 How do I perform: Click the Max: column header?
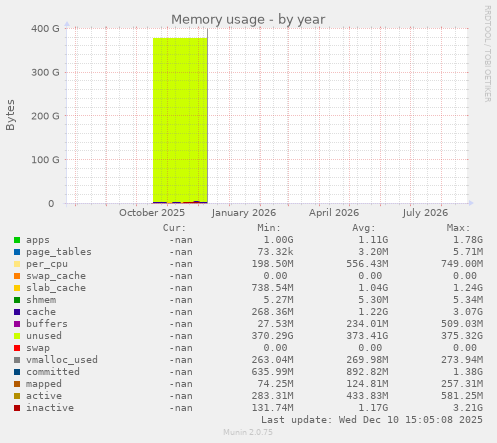tap(458, 228)
